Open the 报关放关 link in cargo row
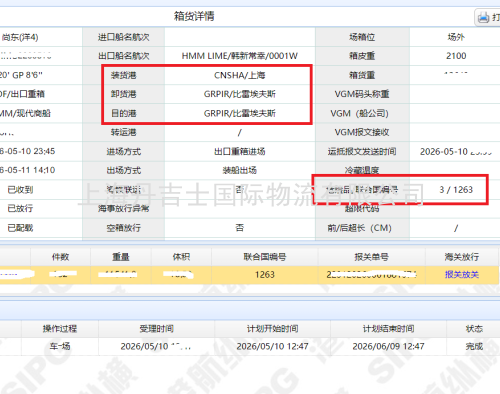500x394 pixels. pyautogui.click(x=462, y=275)
